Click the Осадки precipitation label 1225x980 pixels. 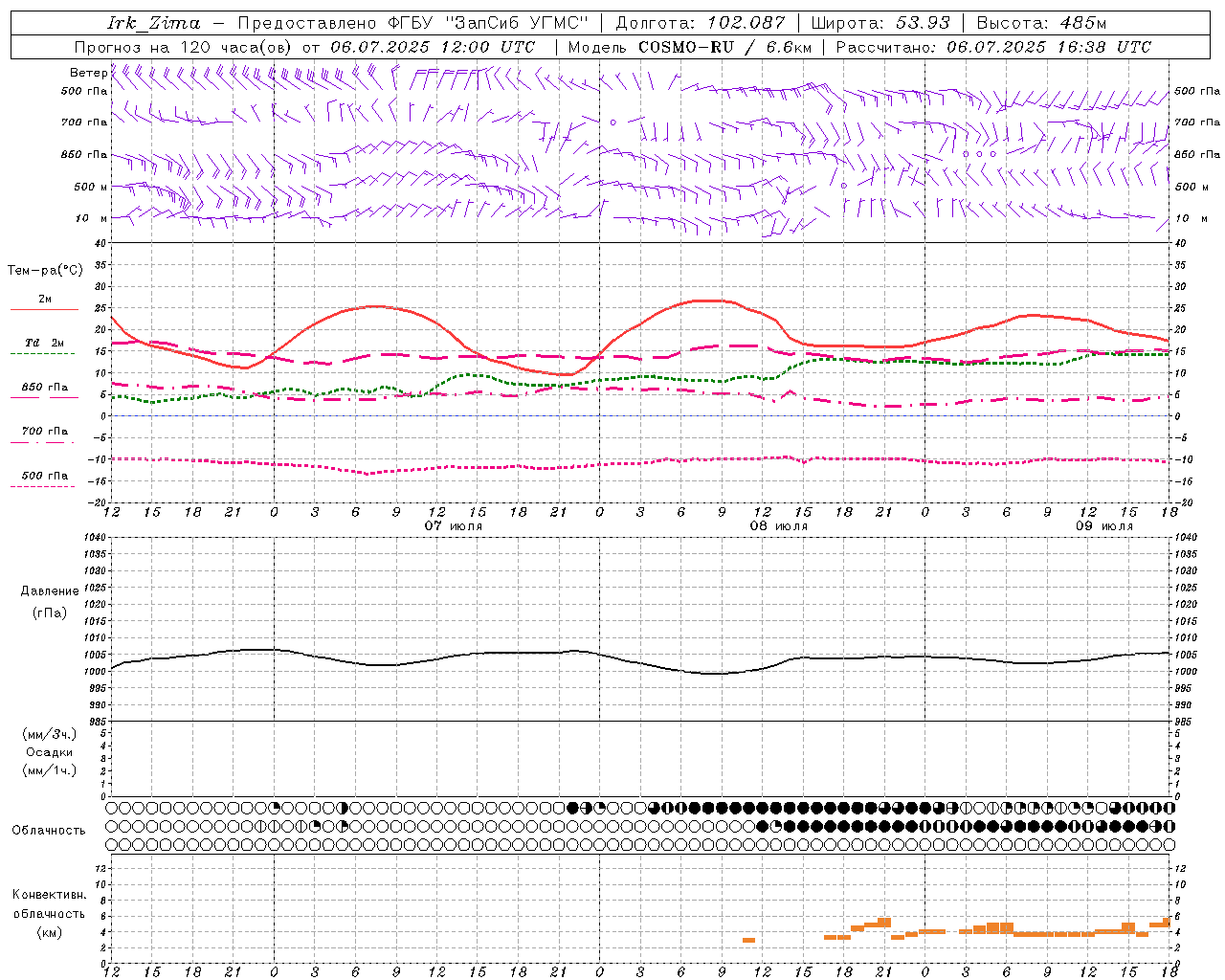(x=49, y=753)
